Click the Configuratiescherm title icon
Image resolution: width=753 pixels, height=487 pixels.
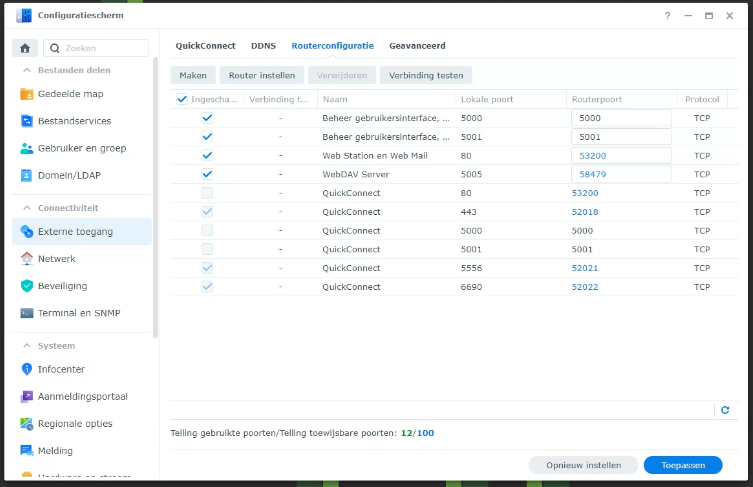24,15
